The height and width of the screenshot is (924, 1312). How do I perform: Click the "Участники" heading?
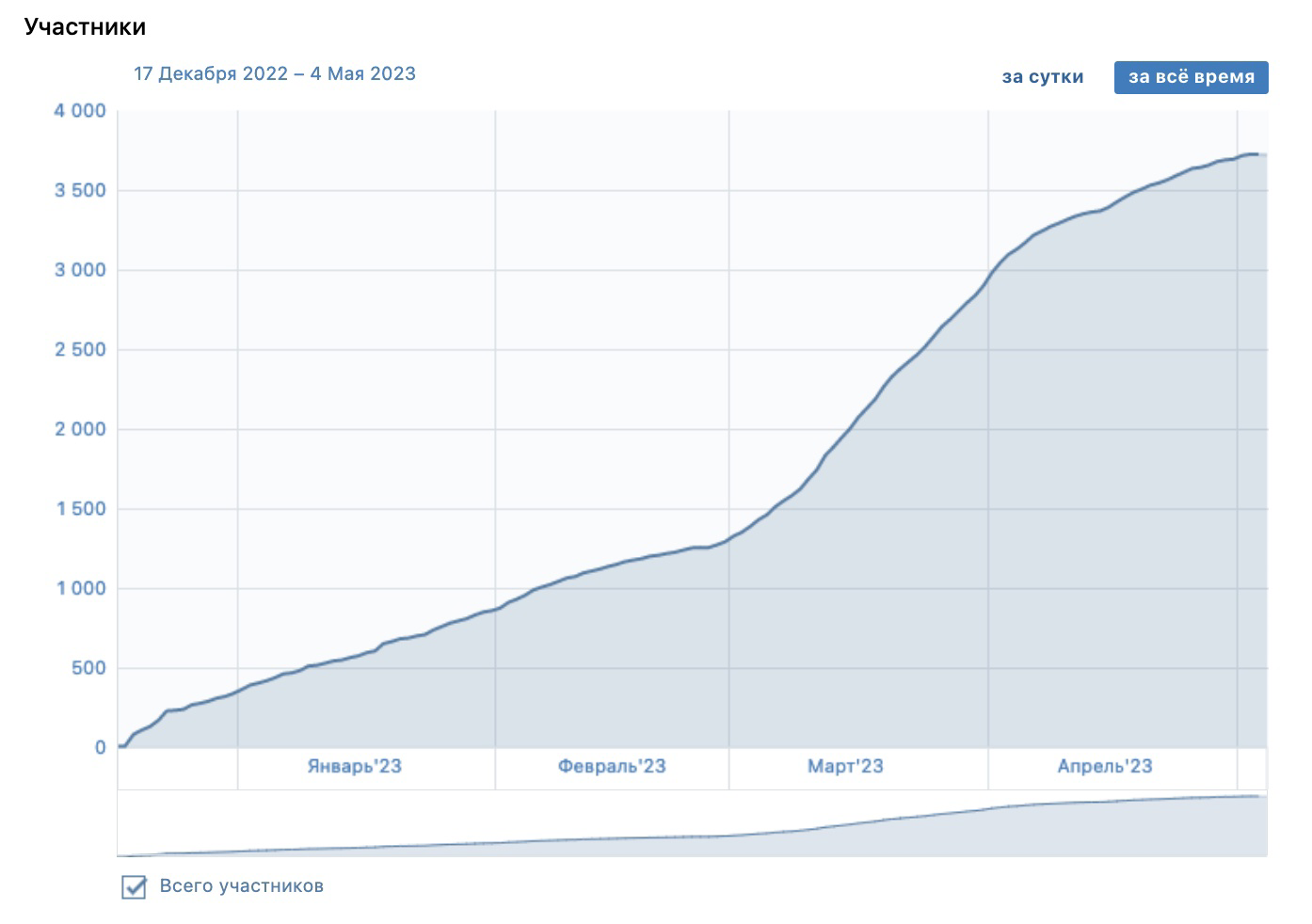tap(86, 26)
